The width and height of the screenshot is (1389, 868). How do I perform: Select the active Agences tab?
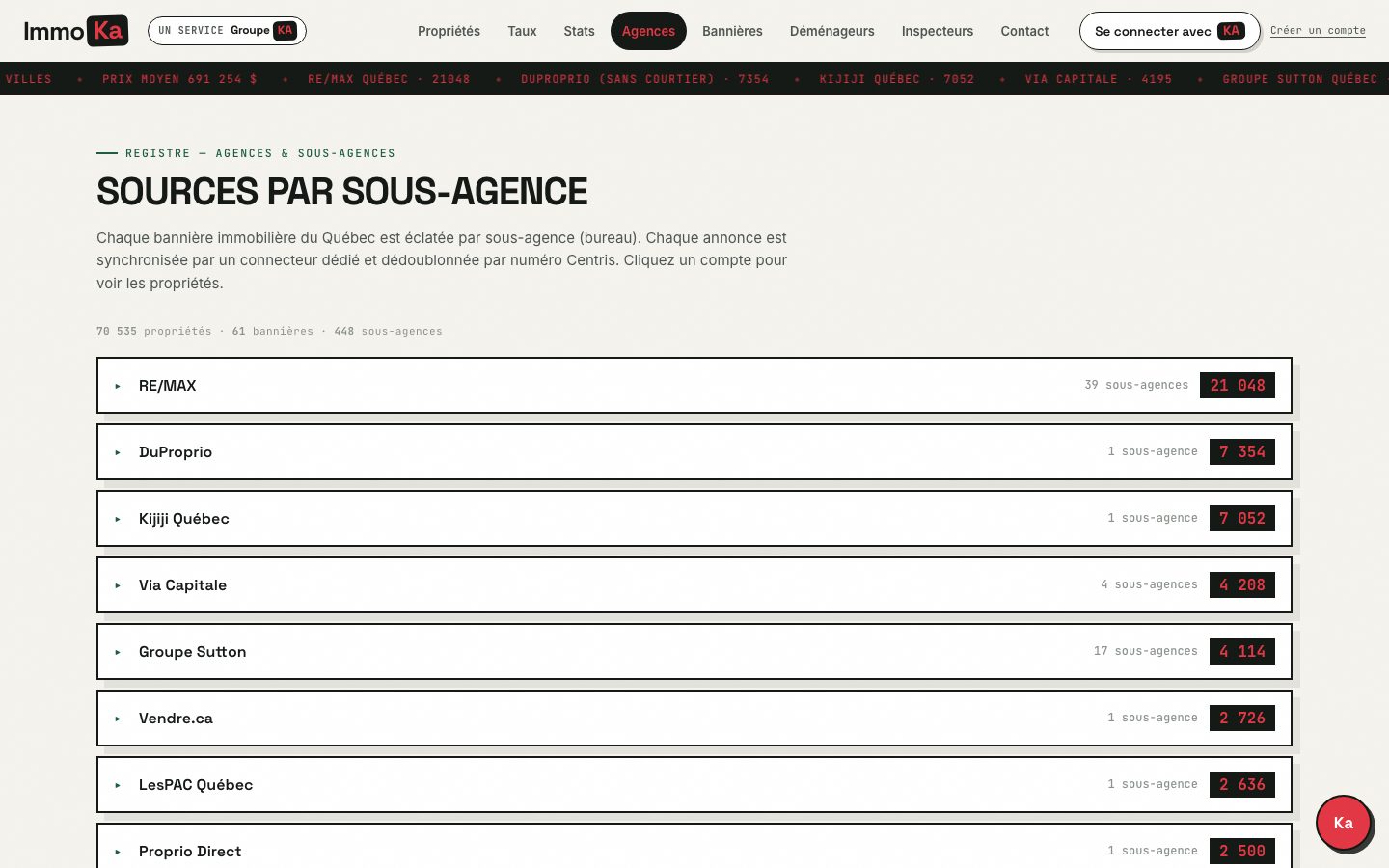tap(648, 31)
